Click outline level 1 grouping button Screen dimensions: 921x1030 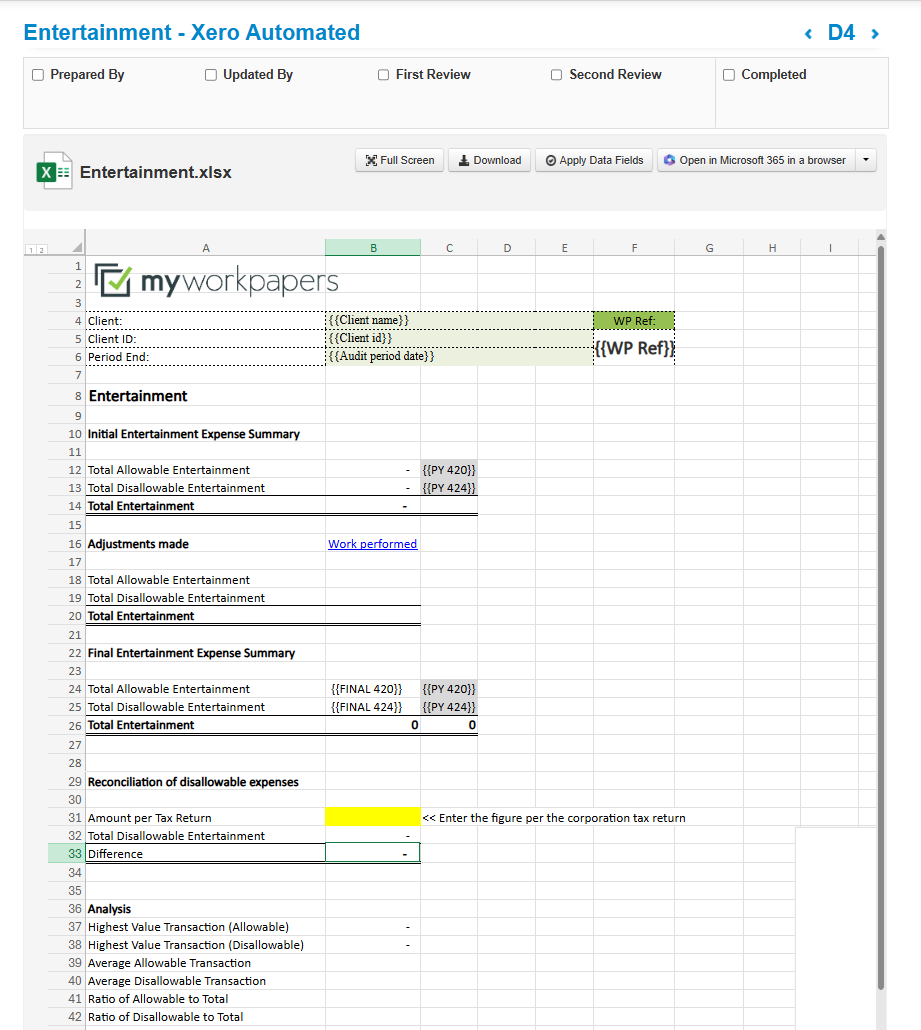(x=29, y=248)
